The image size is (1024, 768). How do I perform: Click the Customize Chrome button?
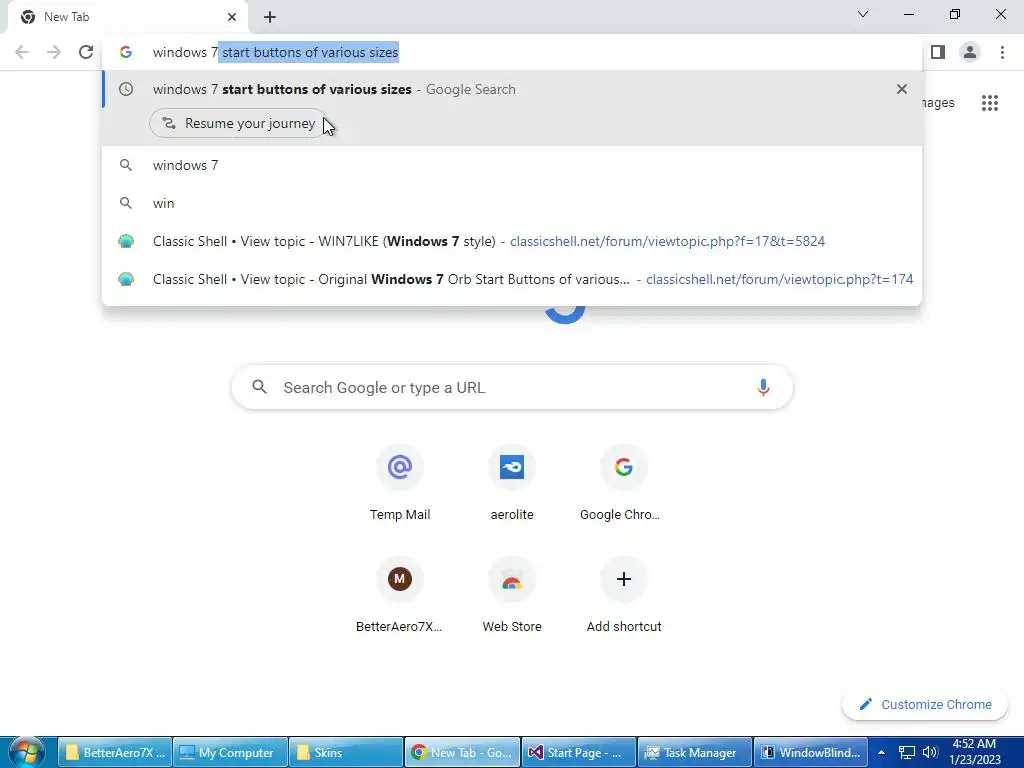tap(925, 704)
